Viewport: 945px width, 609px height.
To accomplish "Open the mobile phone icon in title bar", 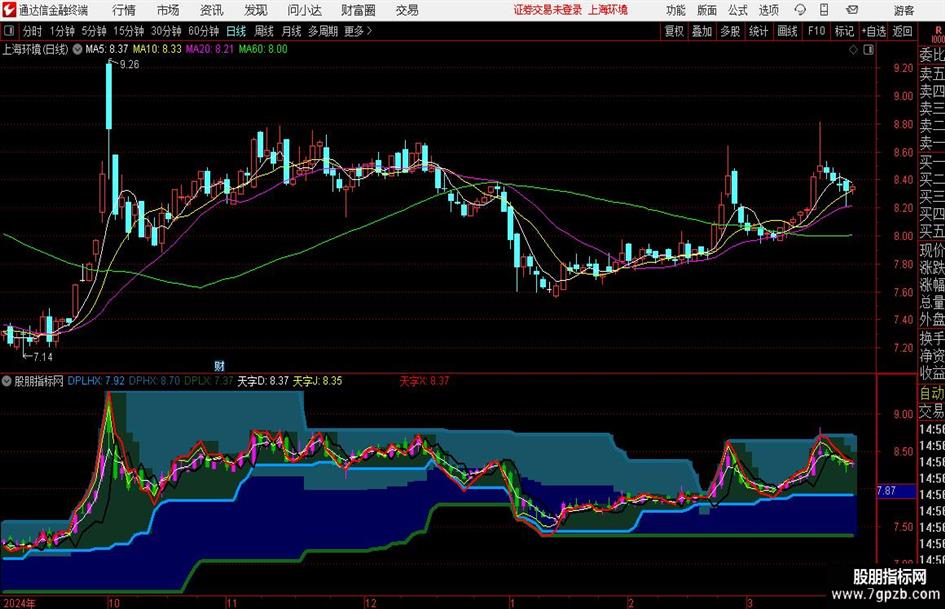I will pyautogui.click(x=824, y=10).
